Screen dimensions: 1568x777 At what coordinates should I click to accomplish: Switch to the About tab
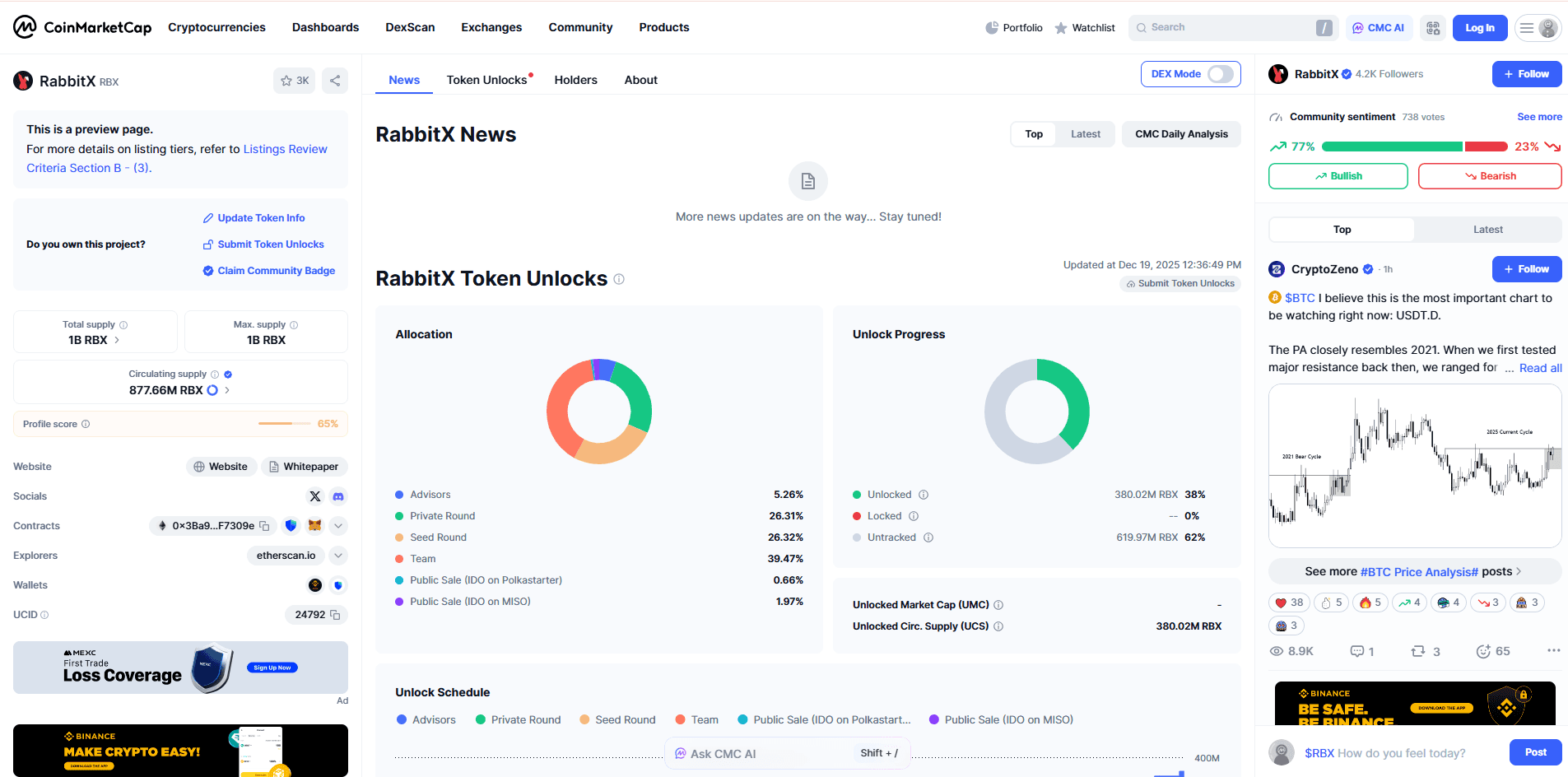coord(640,80)
